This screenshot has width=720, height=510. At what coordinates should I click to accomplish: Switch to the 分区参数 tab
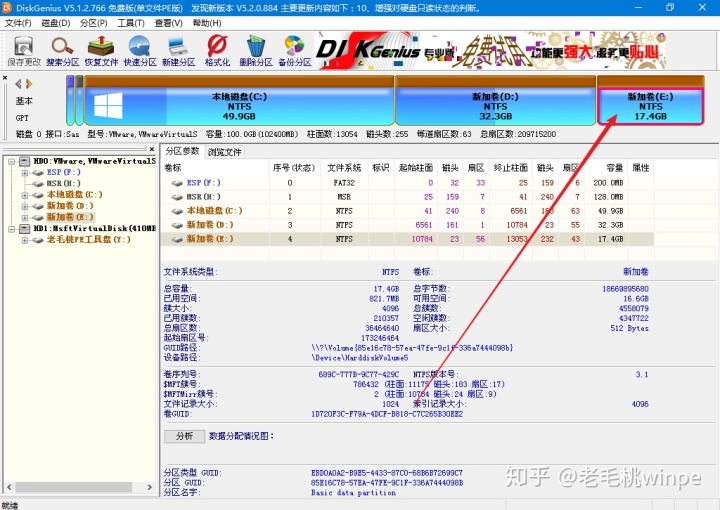(182, 151)
